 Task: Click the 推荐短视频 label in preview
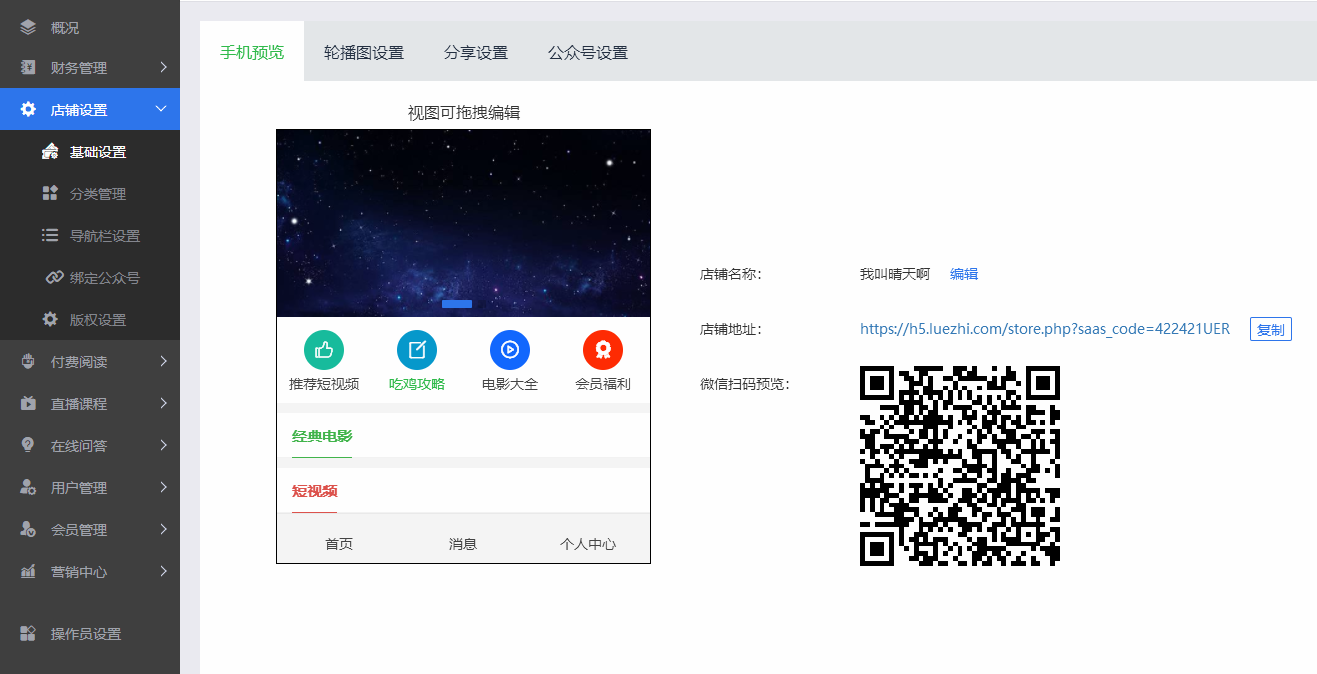pyautogui.click(x=324, y=384)
